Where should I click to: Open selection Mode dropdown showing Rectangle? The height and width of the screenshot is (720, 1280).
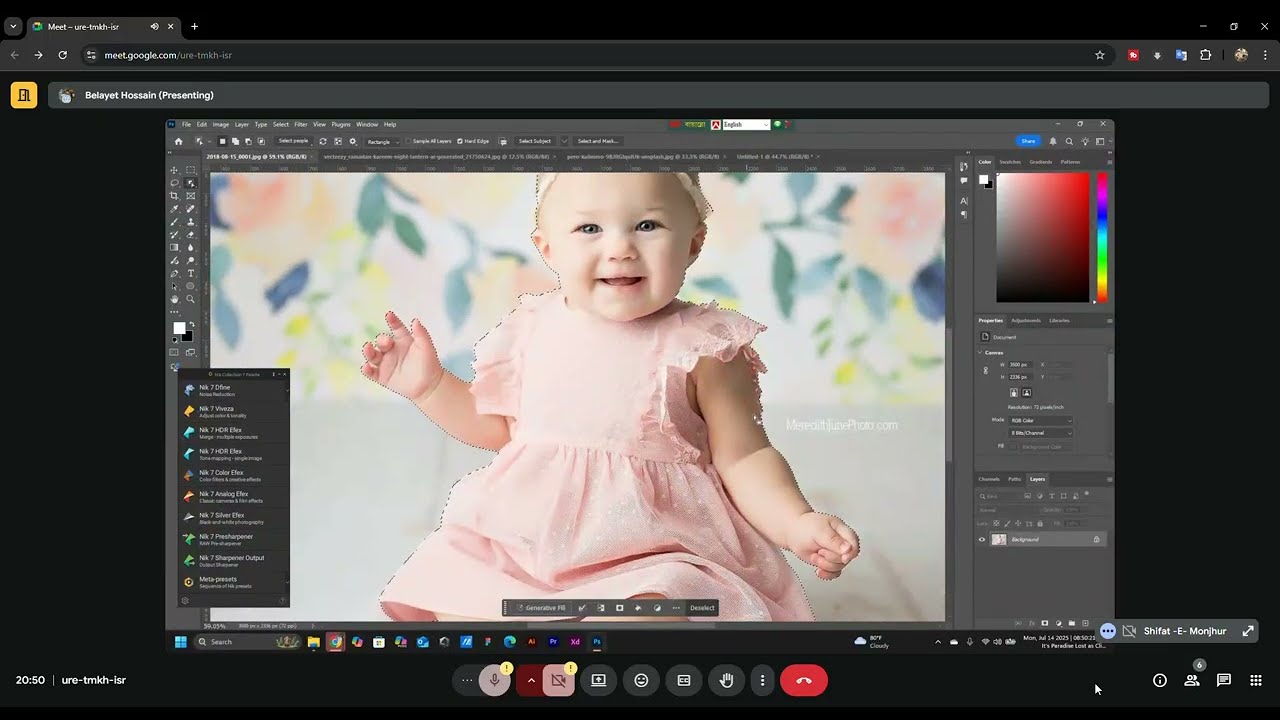tap(384, 141)
